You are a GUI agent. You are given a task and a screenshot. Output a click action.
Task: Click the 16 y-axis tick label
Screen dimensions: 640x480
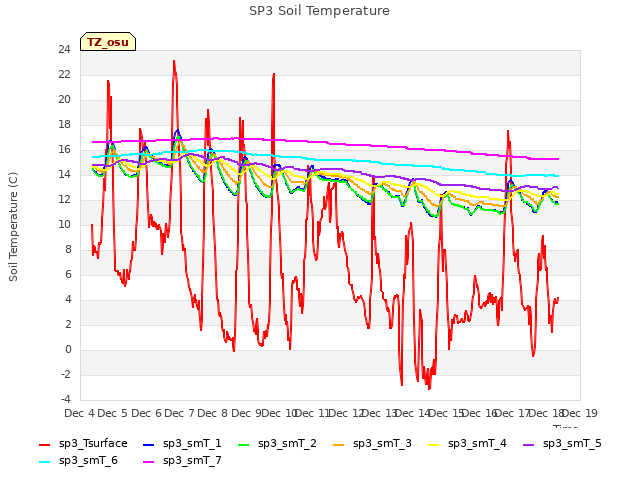64,150
